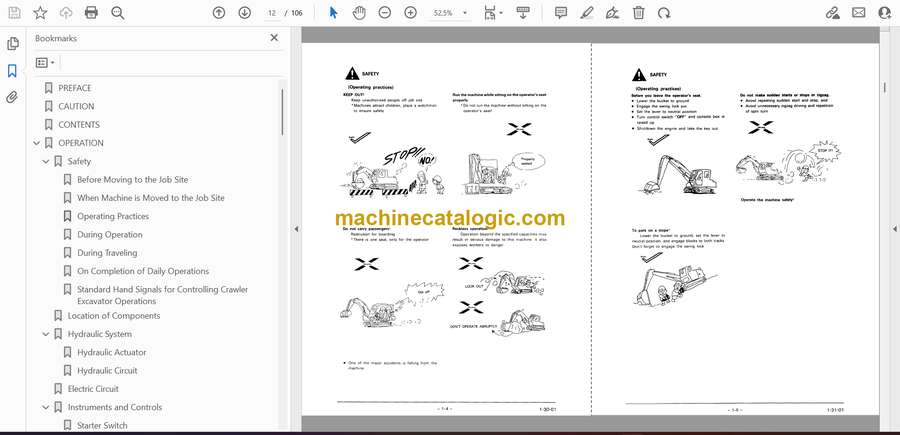Share a link to this file
Screen dimensions: 900x435
pyautogui.click(x=832, y=13)
